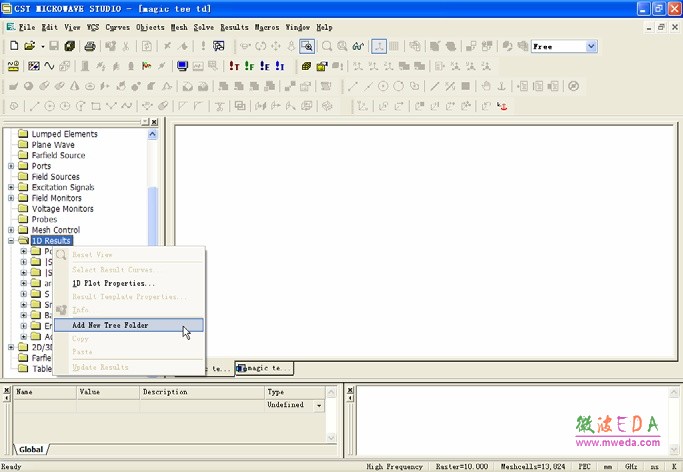
Task: Click the parameter list scroll-down arrow
Action: tap(331, 437)
